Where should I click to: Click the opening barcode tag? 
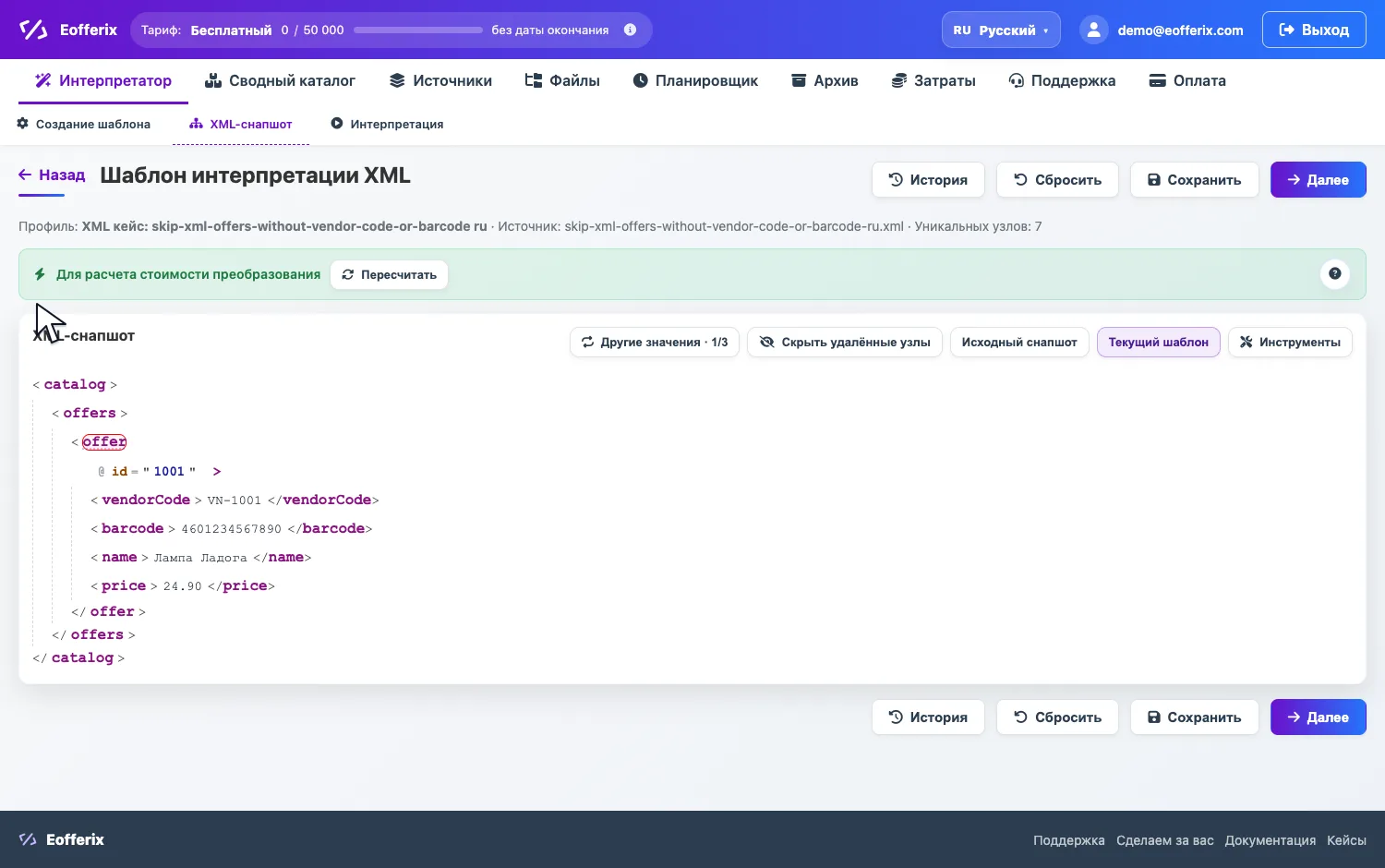coord(133,528)
